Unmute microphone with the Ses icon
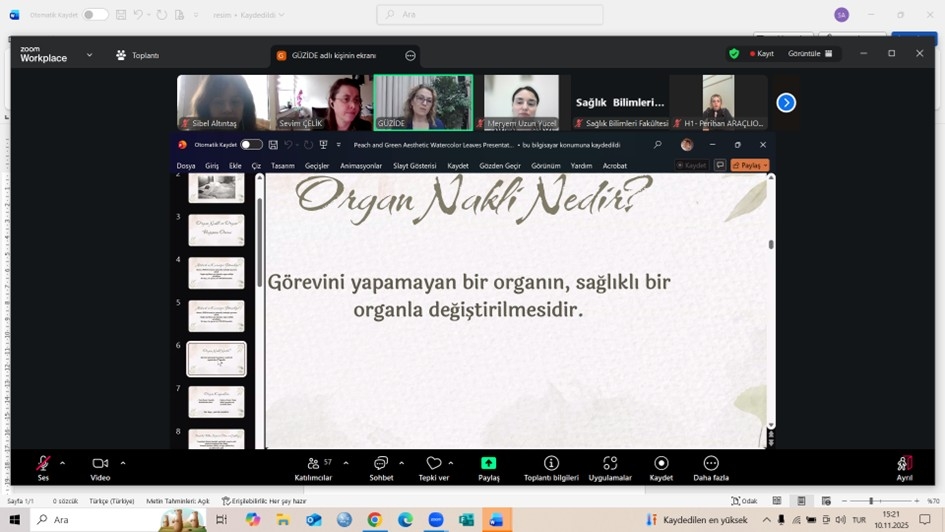 [x=43, y=464]
